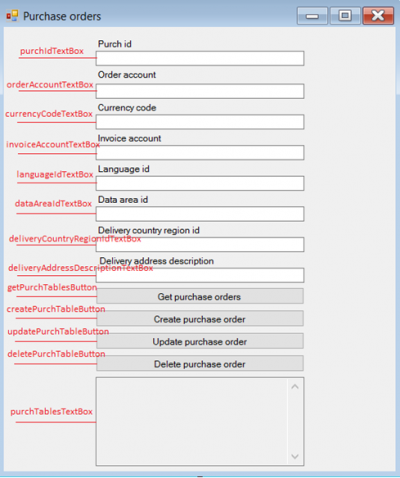Hit the Create purchase order button

pyautogui.click(x=200, y=318)
